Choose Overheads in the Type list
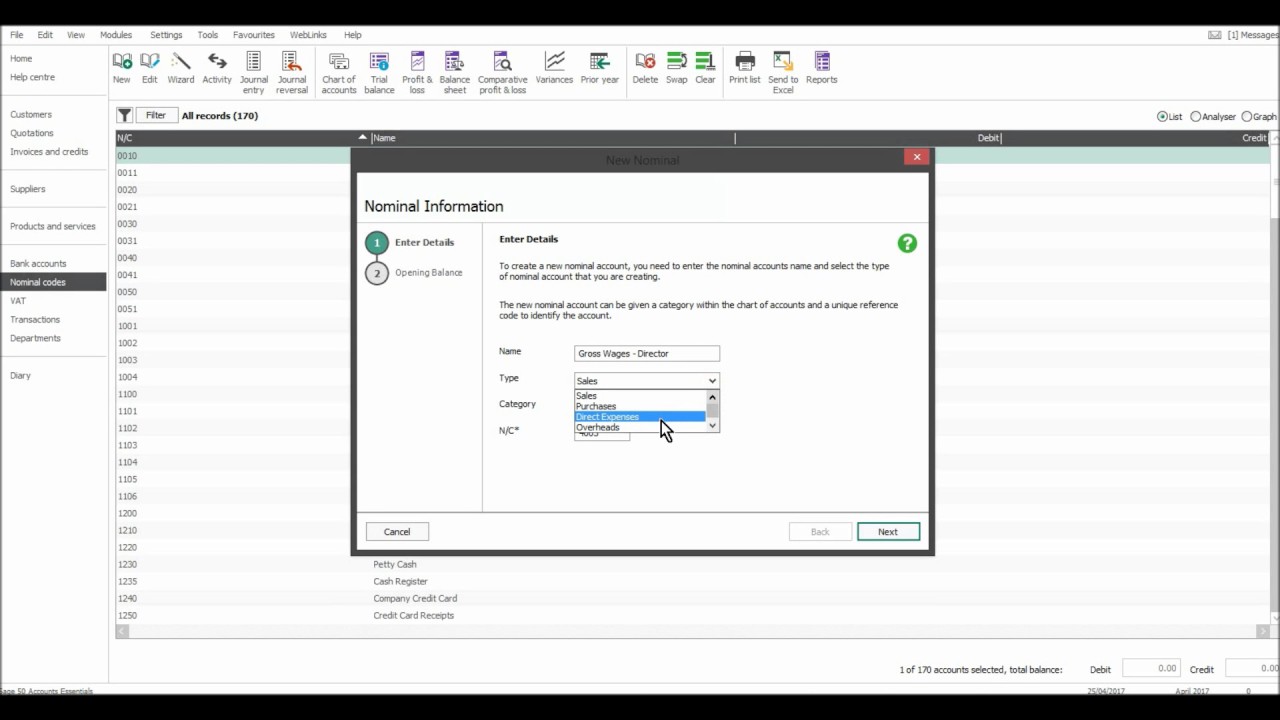The width and height of the screenshot is (1280, 720). 640,427
